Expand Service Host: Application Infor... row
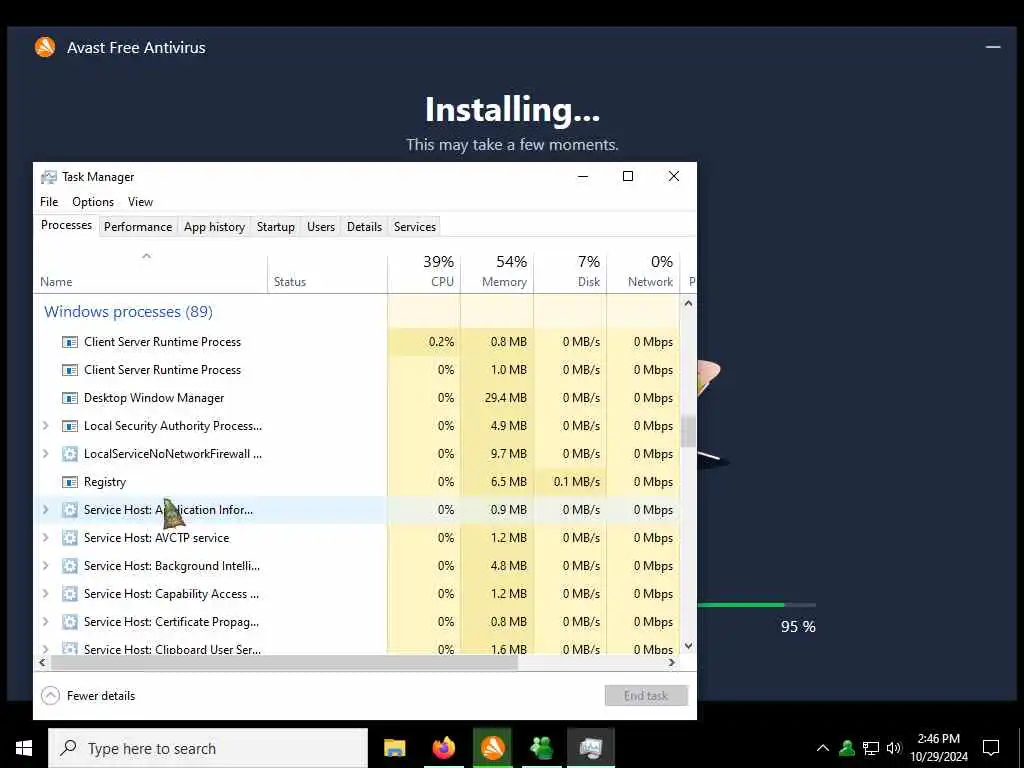This screenshot has height=768, width=1024. (x=46, y=510)
